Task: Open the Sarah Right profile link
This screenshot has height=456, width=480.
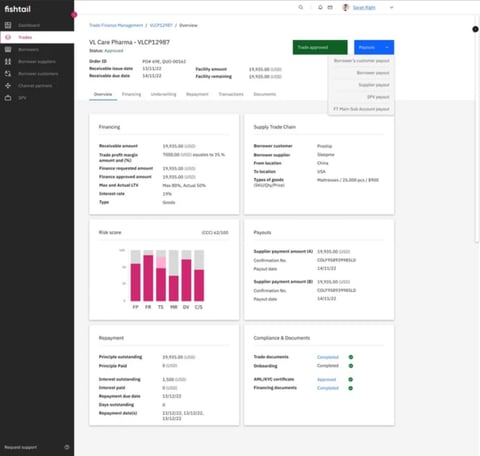Action: click(364, 7)
